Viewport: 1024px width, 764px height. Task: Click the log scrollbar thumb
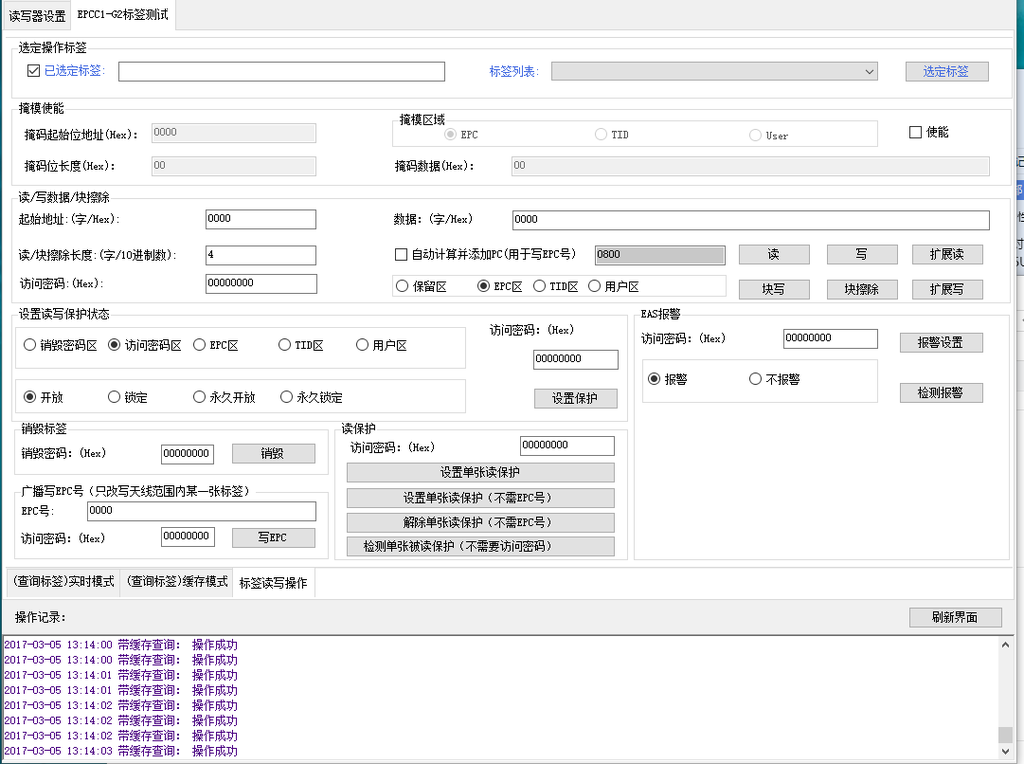coord(1006,735)
